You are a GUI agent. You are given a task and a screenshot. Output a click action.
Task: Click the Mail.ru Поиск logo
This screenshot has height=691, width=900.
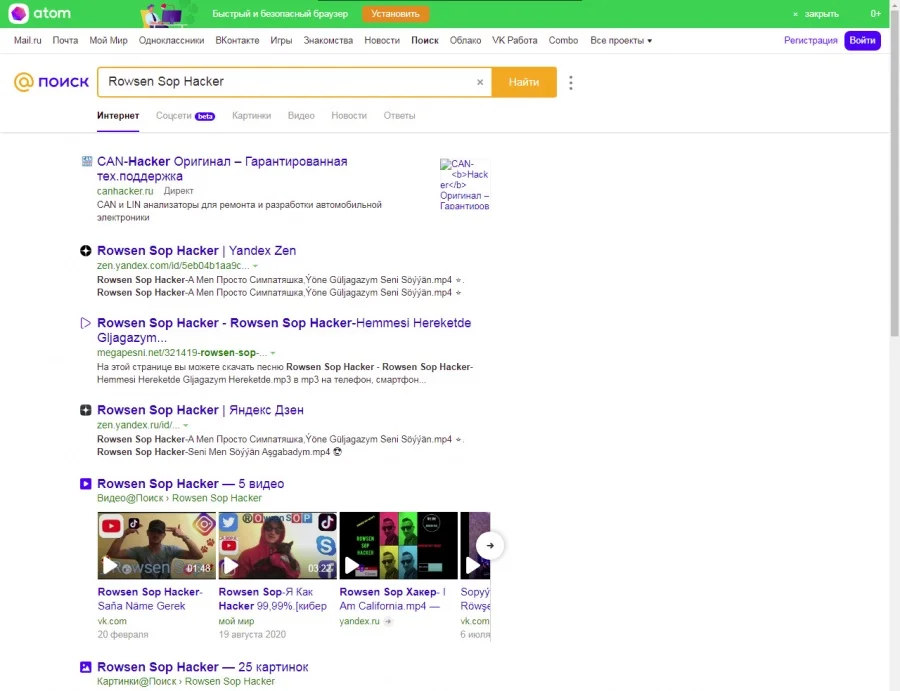(51, 82)
